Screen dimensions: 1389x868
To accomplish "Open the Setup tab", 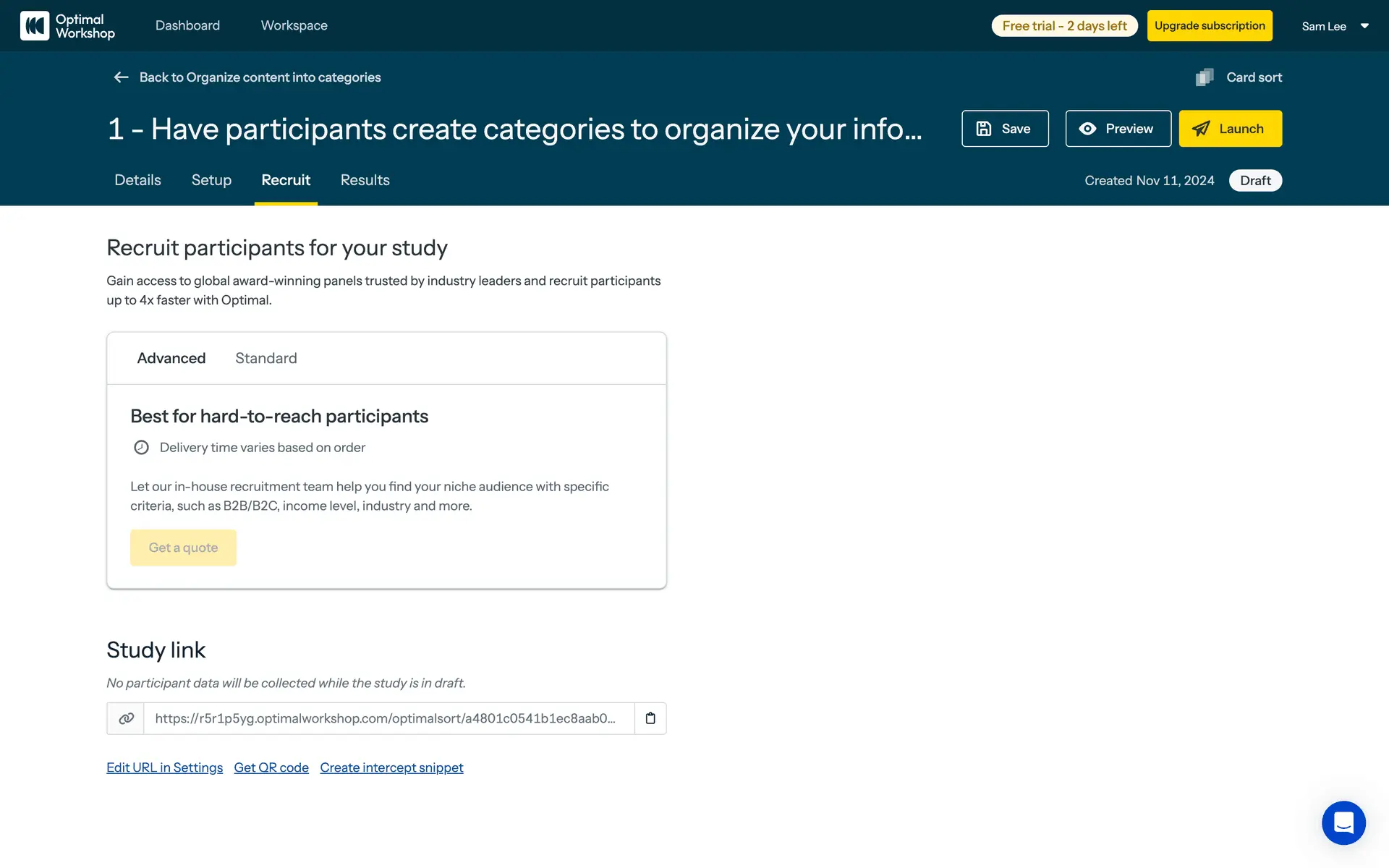I will (211, 180).
